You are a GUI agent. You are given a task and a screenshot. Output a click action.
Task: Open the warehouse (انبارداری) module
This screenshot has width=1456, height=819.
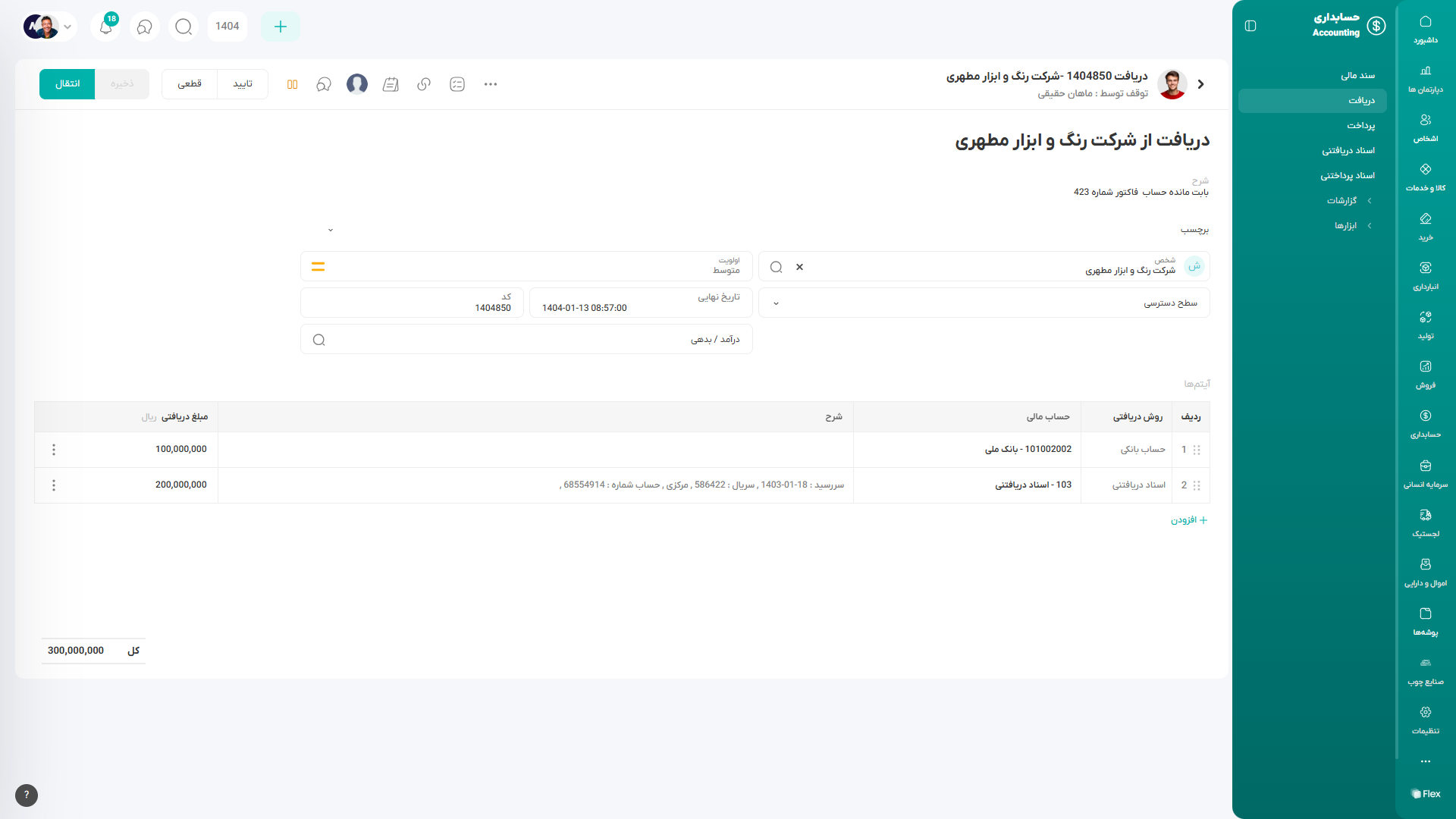tap(1425, 275)
